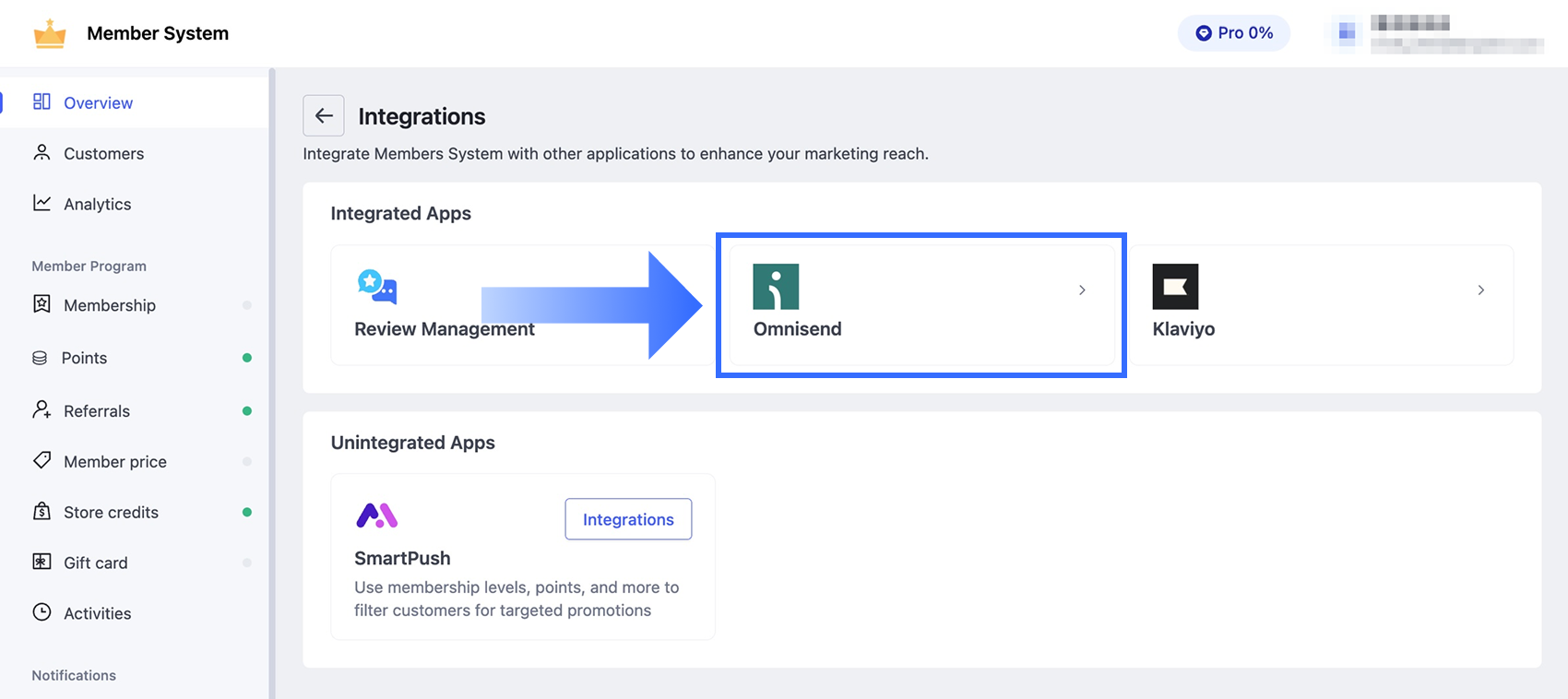Click the Customers person icon
This screenshot has height=699, width=1568.
(42, 152)
